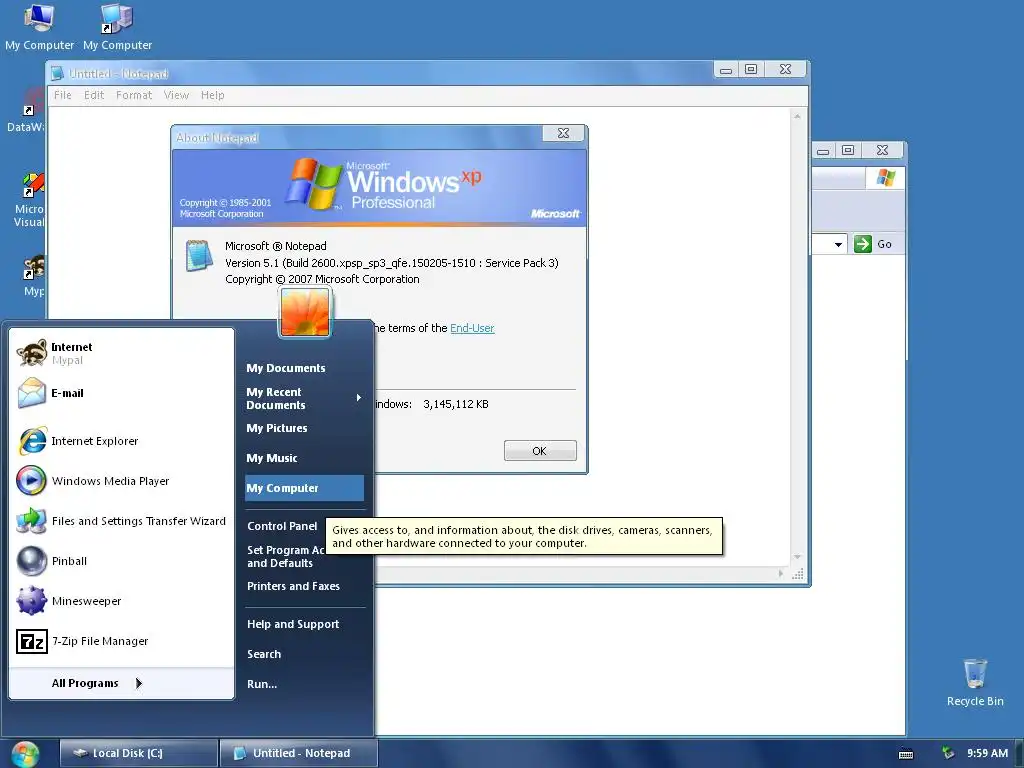Viewport: 1024px width, 768px height.
Task: Click the Notepad title bar icon
Action: pos(57,74)
